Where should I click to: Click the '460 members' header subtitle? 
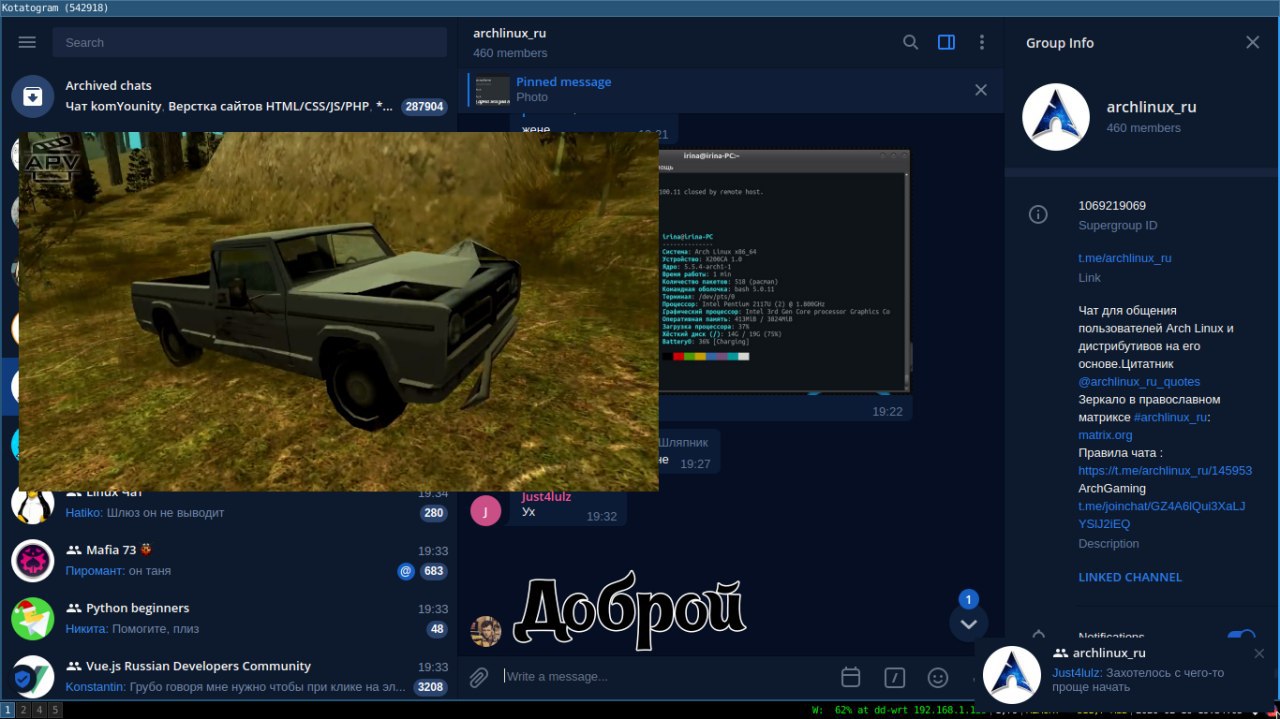pos(510,53)
